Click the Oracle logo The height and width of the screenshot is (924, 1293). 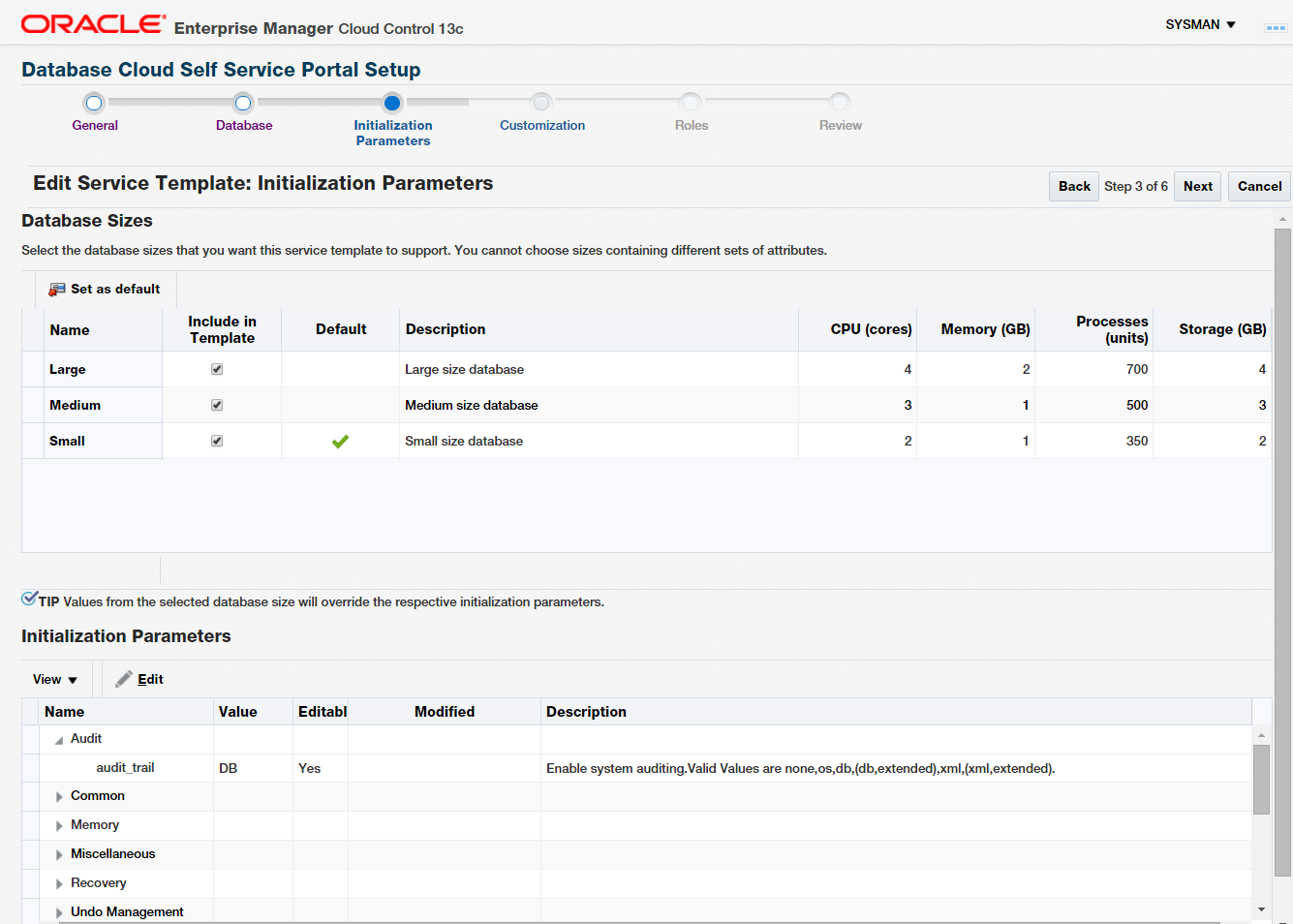click(94, 24)
